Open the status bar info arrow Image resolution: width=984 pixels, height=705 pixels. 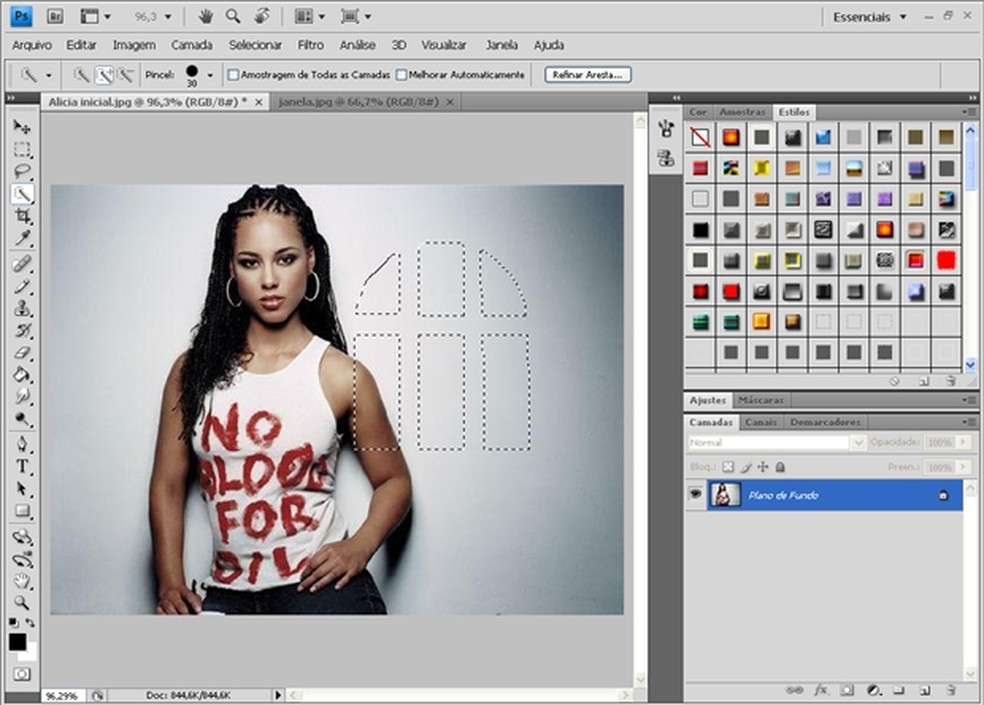(278, 695)
